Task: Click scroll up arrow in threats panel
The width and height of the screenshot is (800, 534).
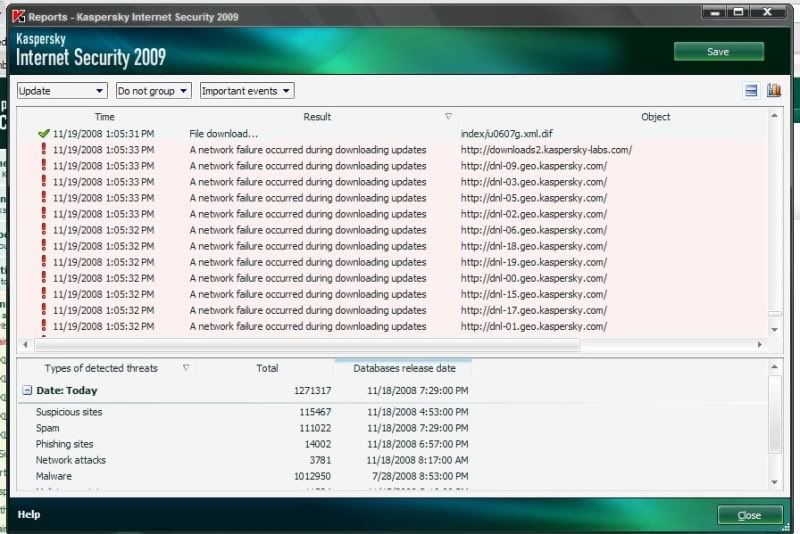Action: click(774, 367)
